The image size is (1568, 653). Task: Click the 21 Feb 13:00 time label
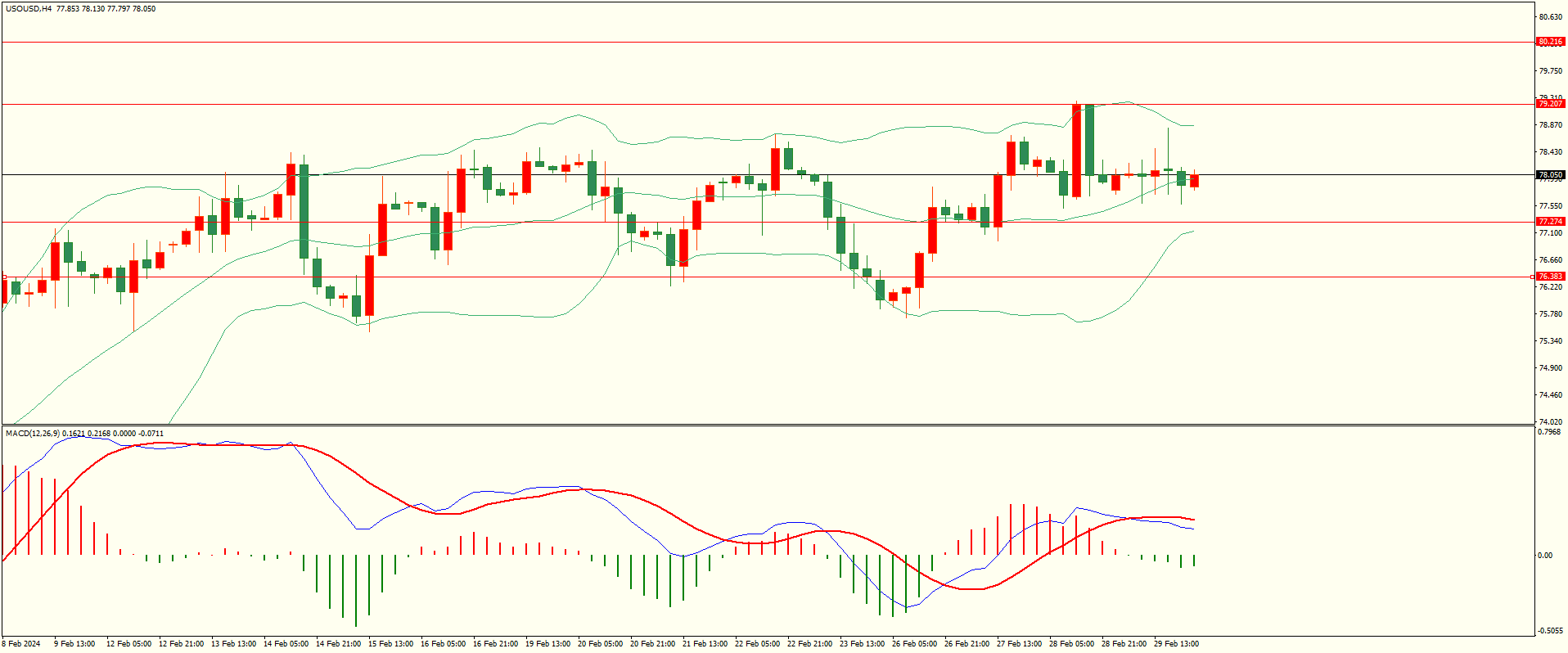click(705, 644)
